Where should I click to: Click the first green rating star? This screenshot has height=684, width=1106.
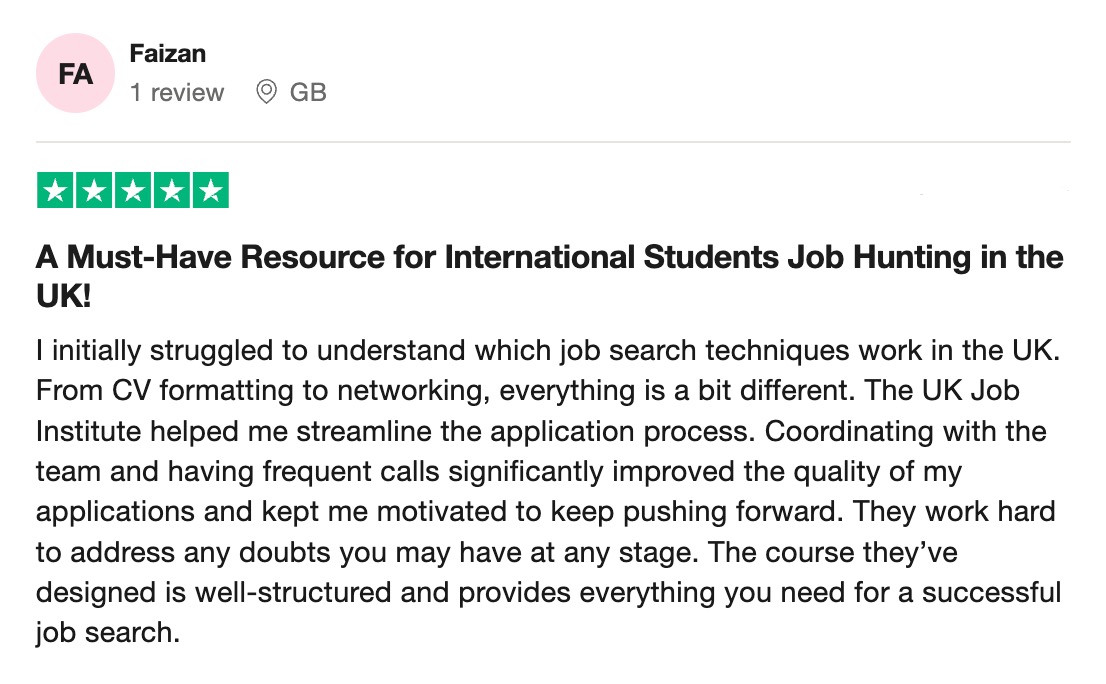coord(55,190)
